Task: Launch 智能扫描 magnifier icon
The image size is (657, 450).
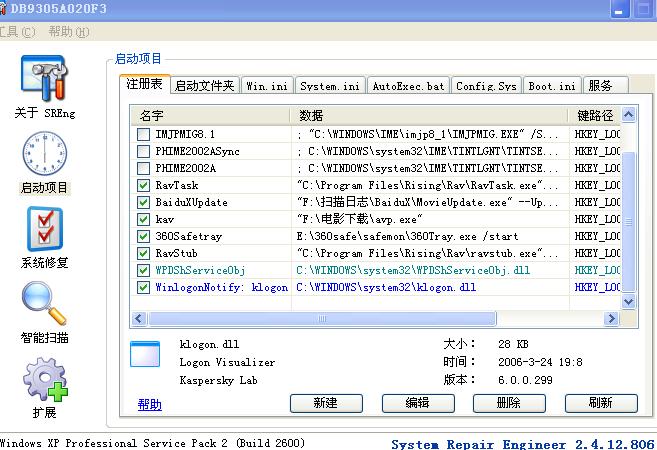Action: coord(44,303)
